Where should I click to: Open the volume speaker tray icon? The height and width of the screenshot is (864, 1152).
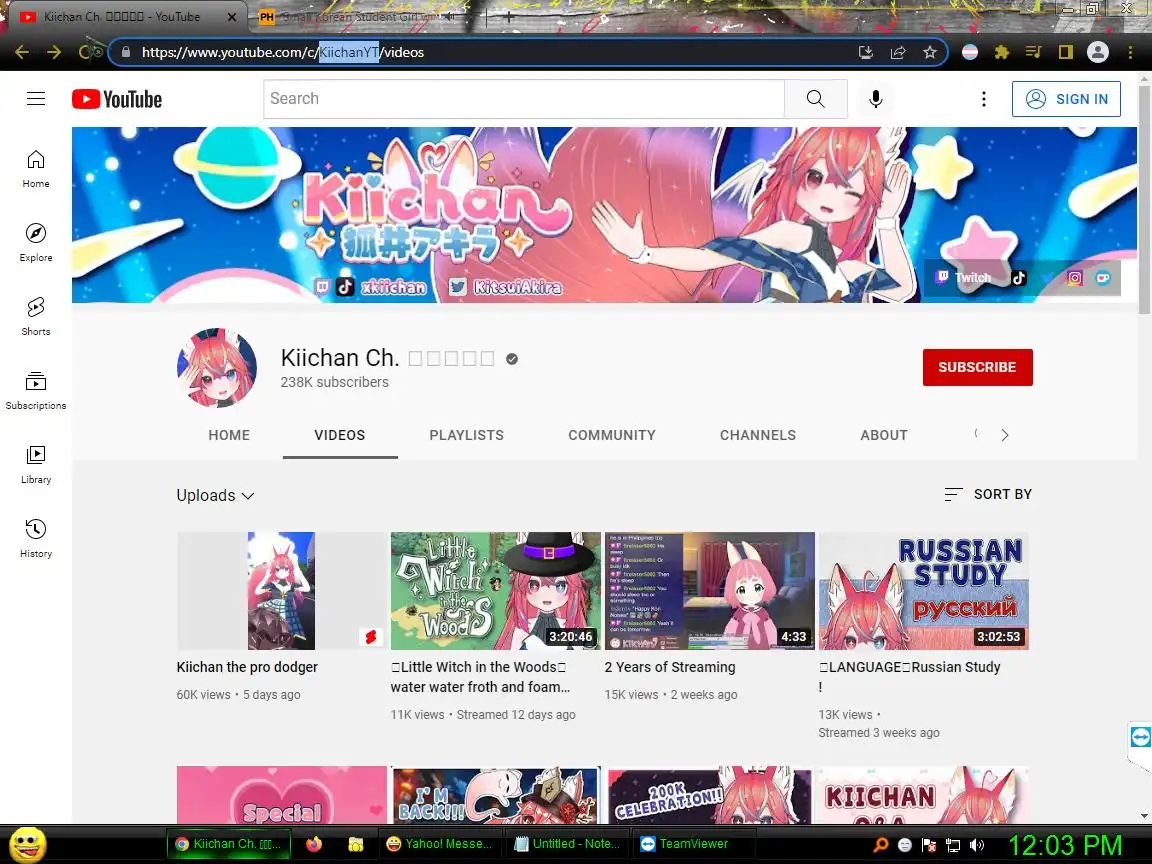click(x=978, y=845)
